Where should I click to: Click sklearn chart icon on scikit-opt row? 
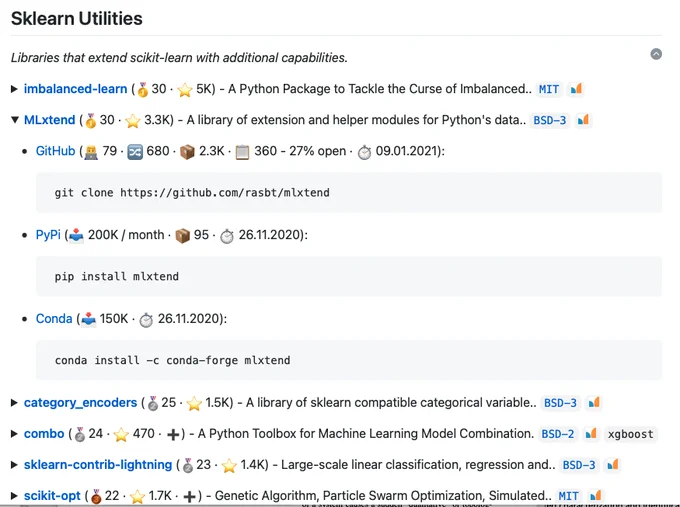[x=595, y=496]
